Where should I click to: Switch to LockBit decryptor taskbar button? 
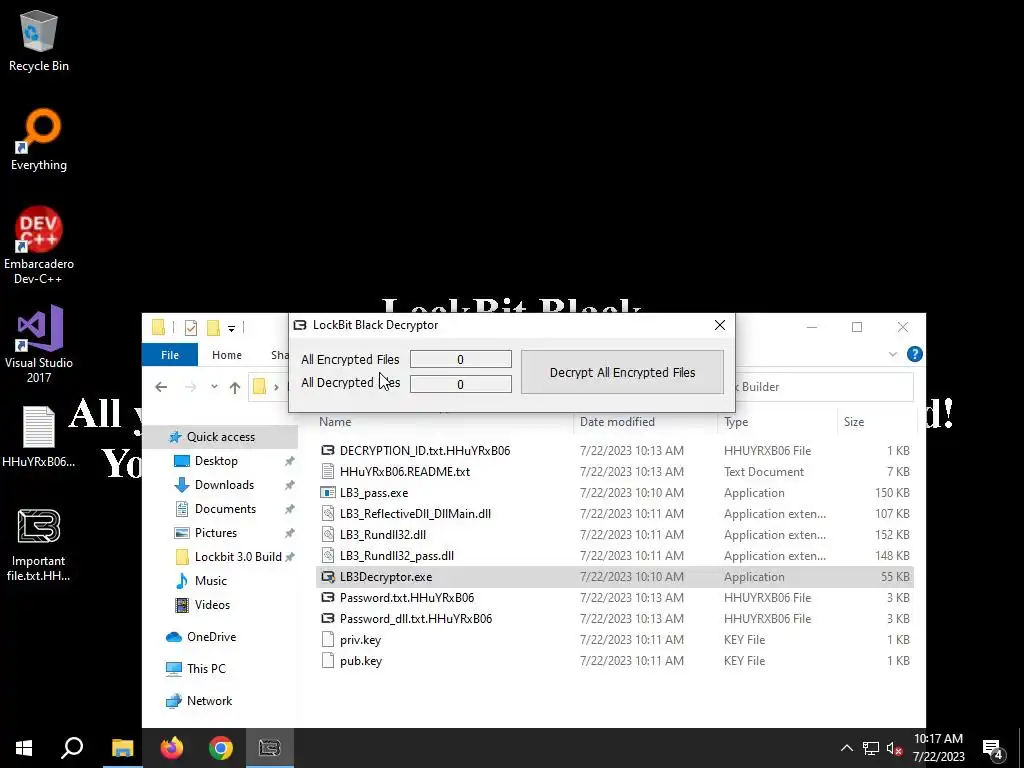click(270, 748)
